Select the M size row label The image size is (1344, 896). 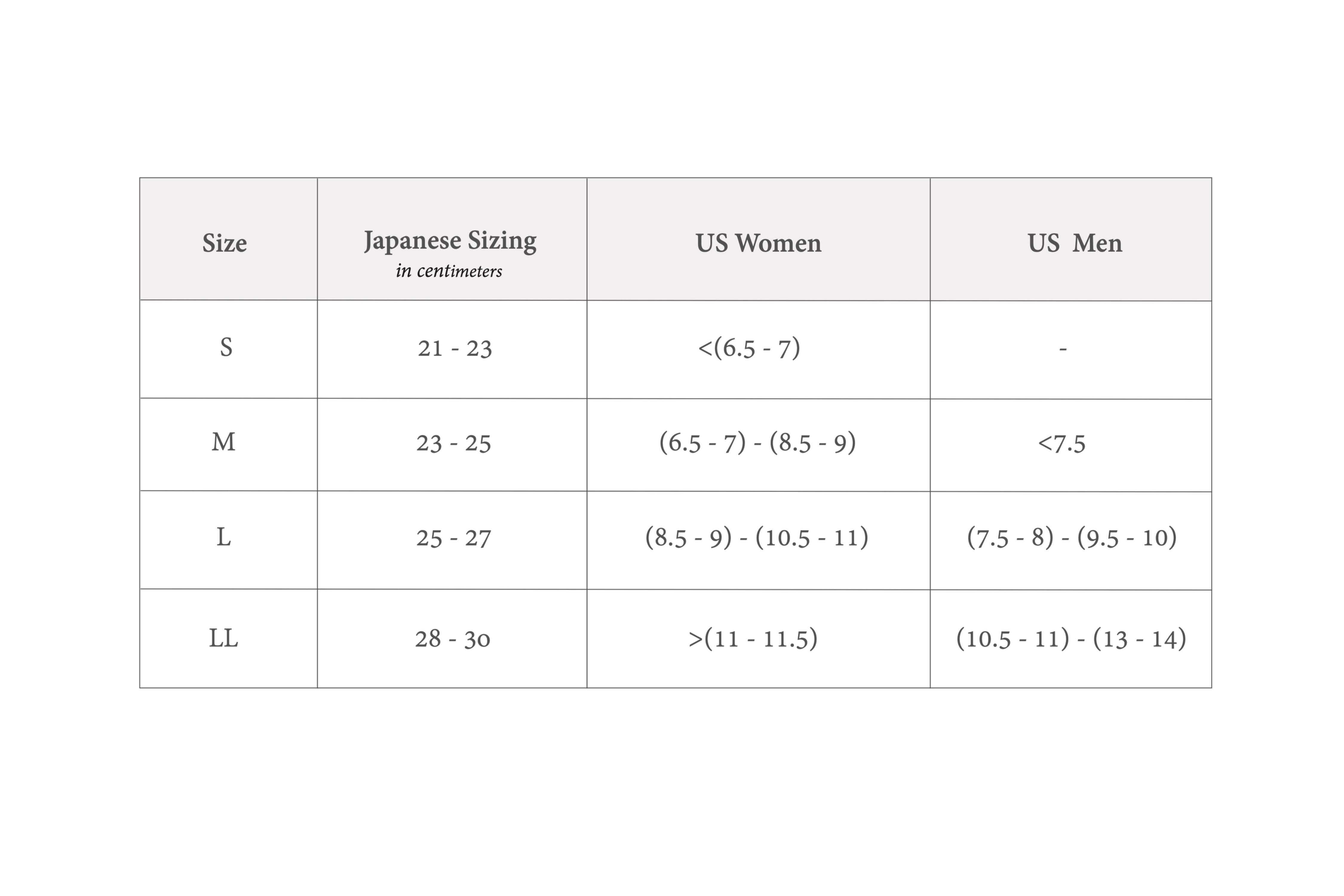pyautogui.click(x=223, y=442)
